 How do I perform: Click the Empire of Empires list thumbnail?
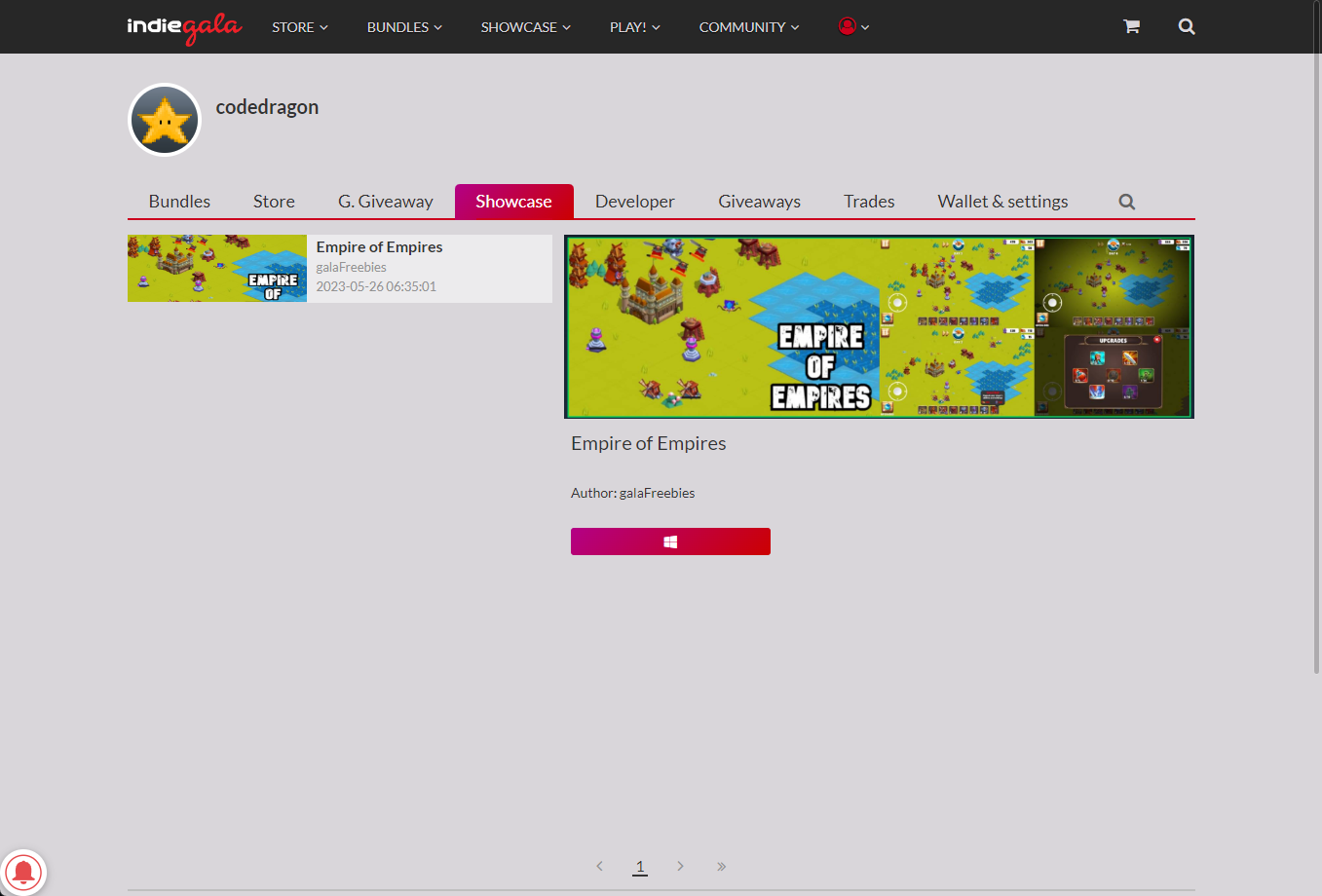pos(217,268)
